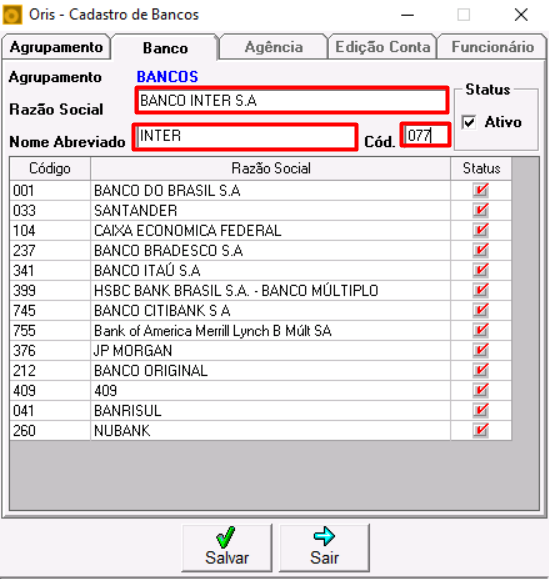Click code cell 041
Screen dimensions: 549x579
[50, 410]
